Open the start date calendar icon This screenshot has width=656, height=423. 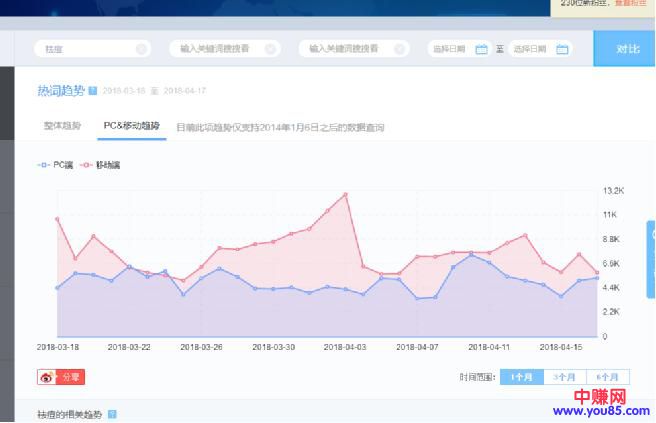(481, 49)
